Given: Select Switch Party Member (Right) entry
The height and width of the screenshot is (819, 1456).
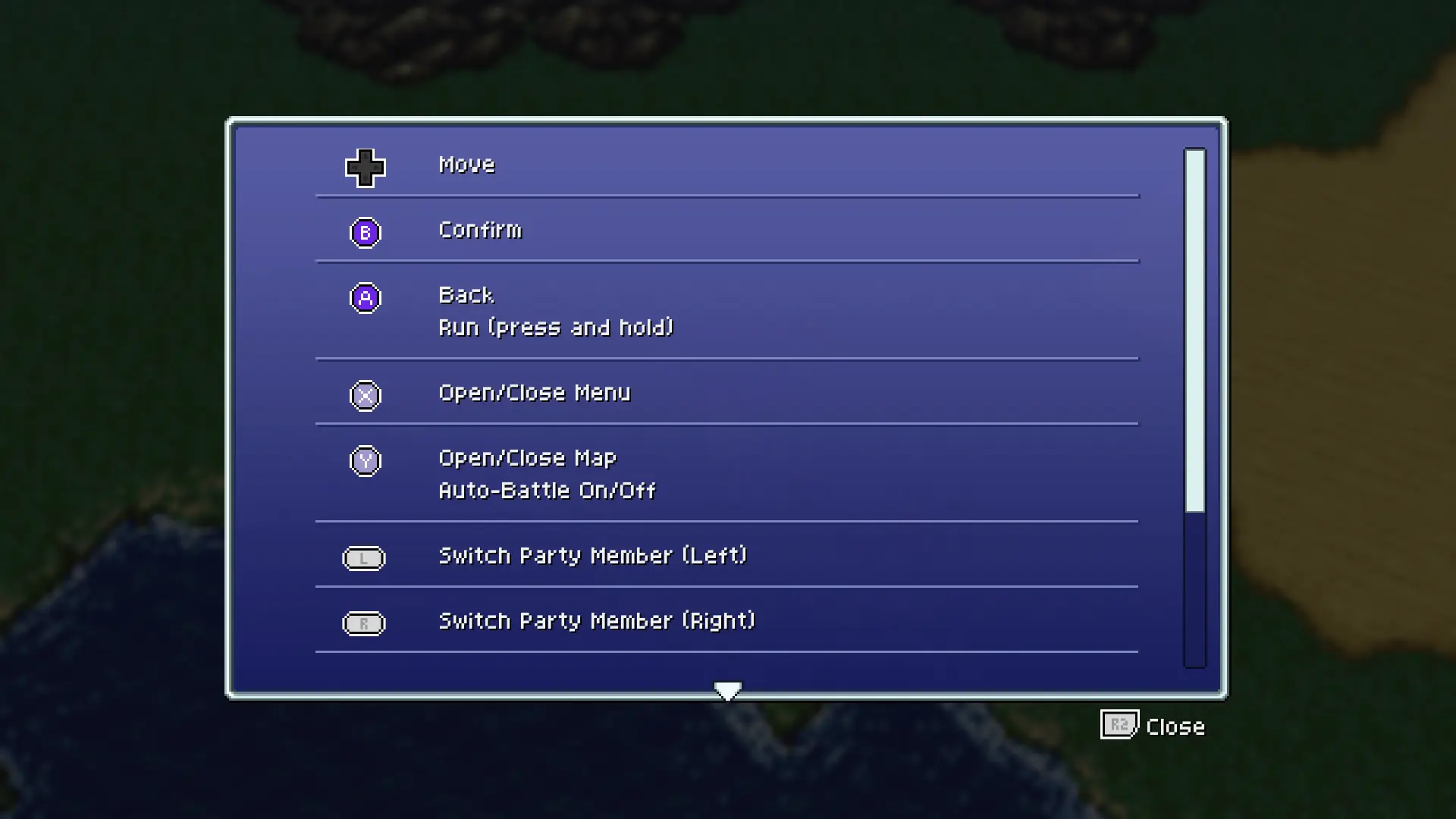Looking at the screenshot, I should tap(727, 621).
